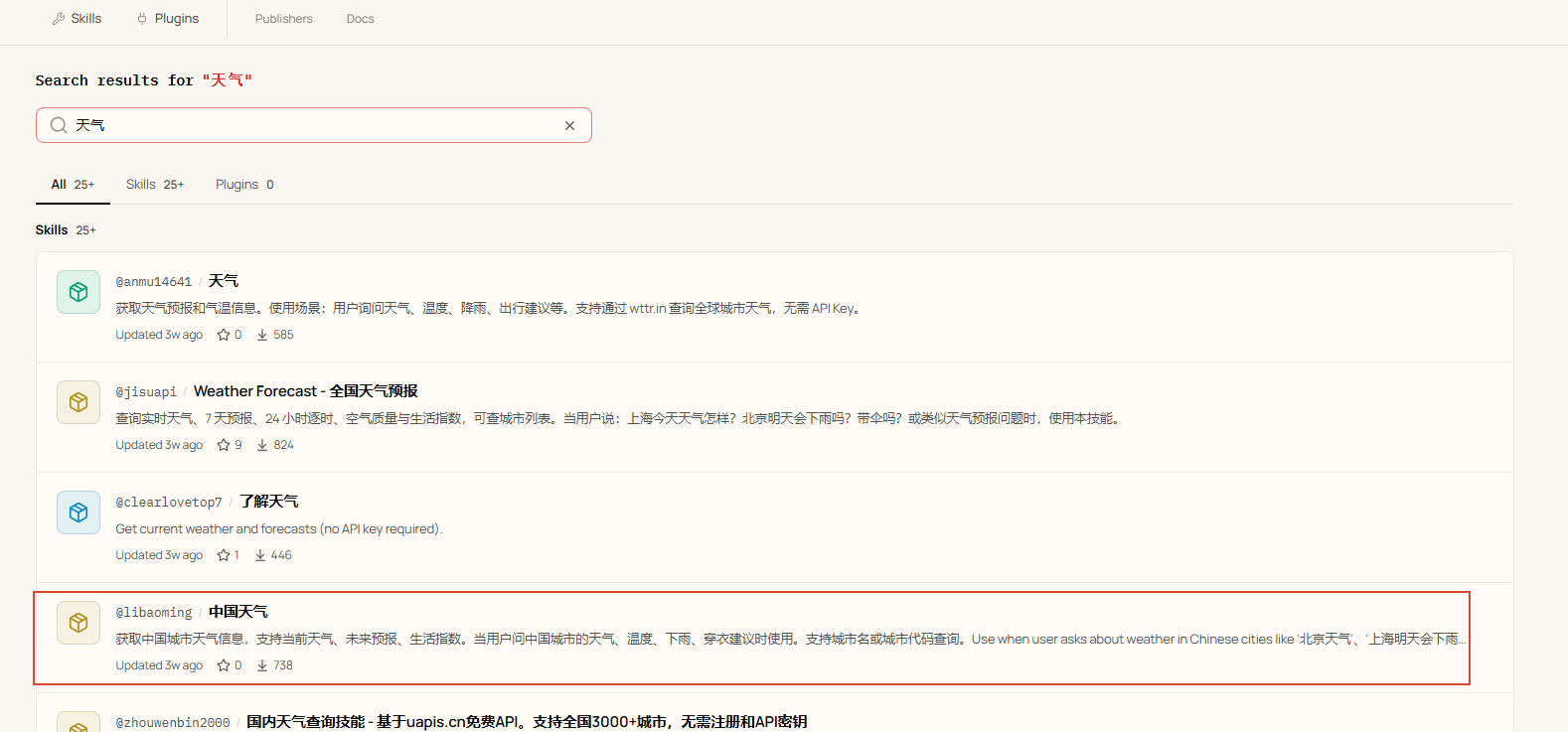Click download icon showing 585
This screenshot has height=732, width=1568.
pyautogui.click(x=262, y=335)
